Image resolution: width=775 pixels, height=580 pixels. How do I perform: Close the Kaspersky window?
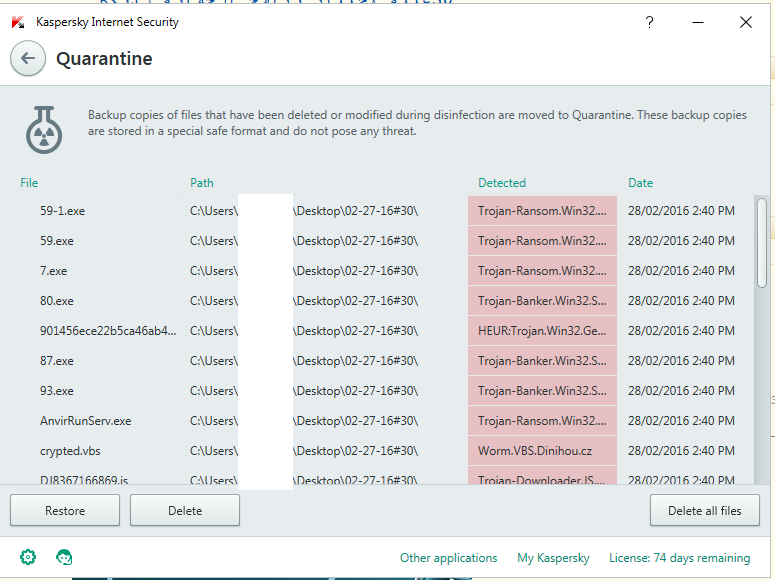pos(746,22)
